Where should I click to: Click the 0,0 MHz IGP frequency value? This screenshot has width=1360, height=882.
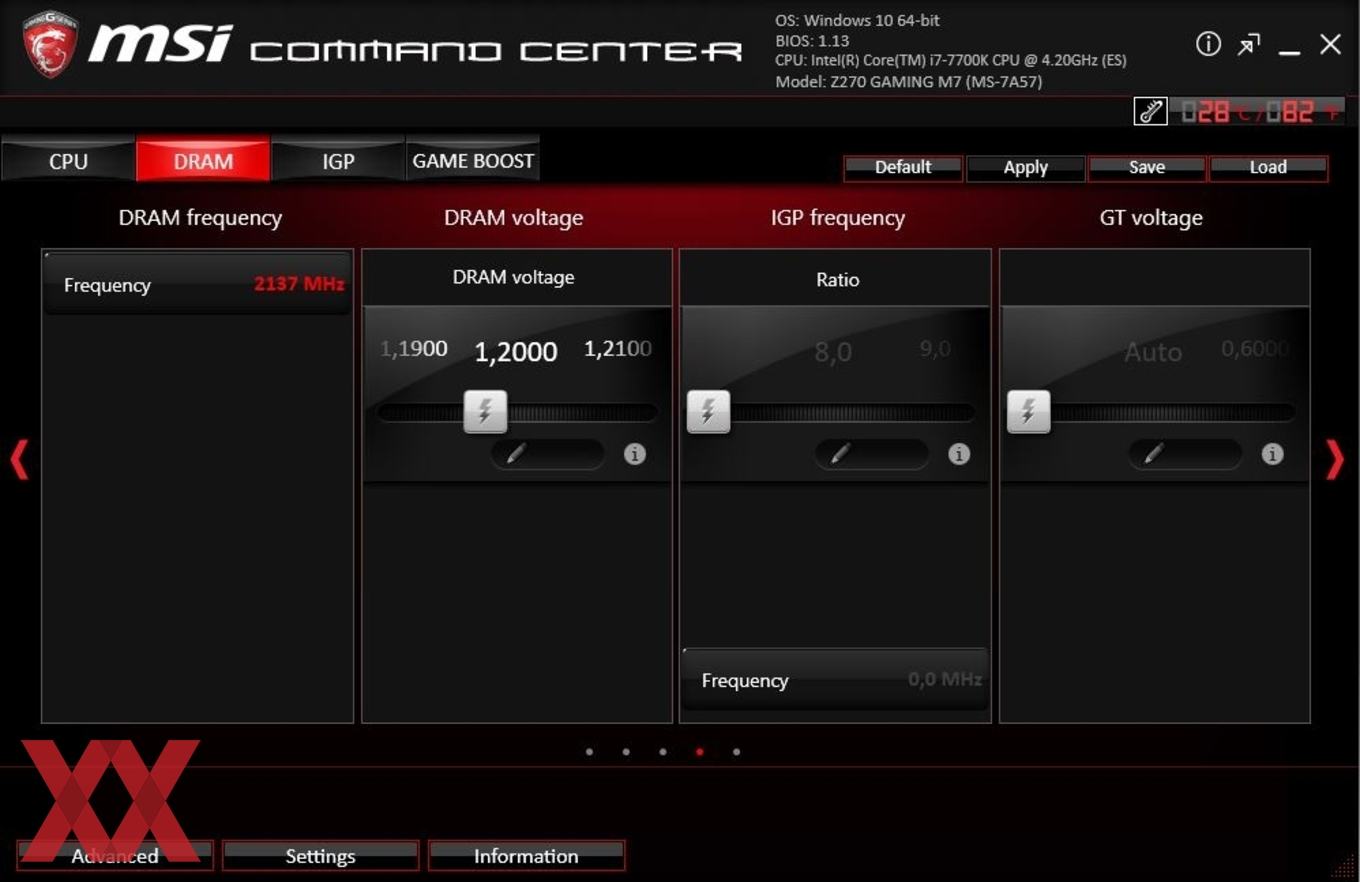[x=945, y=679]
